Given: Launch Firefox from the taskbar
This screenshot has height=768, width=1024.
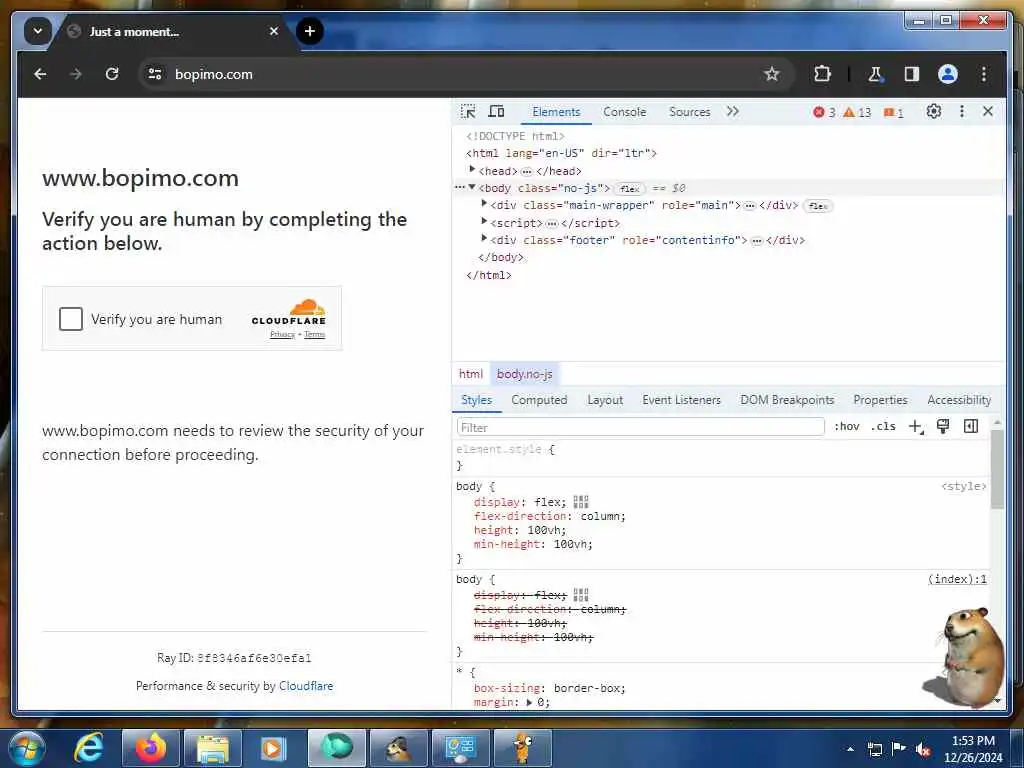Looking at the screenshot, I should click(x=151, y=748).
